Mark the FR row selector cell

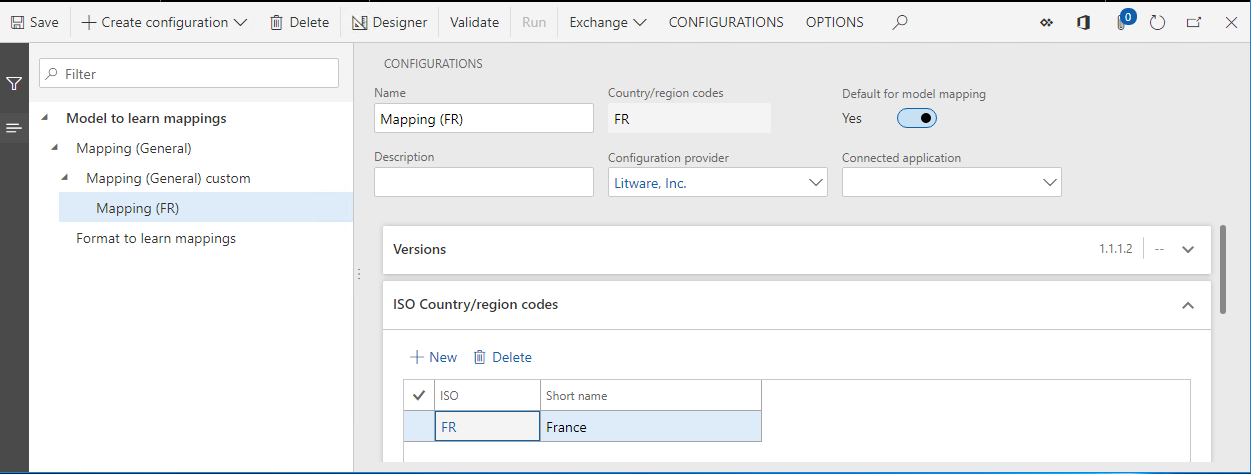point(418,427)
